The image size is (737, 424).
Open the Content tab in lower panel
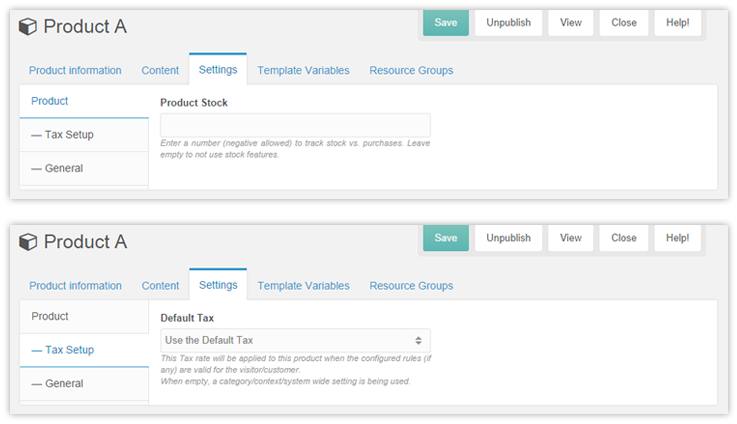click(x=160, y=286)
